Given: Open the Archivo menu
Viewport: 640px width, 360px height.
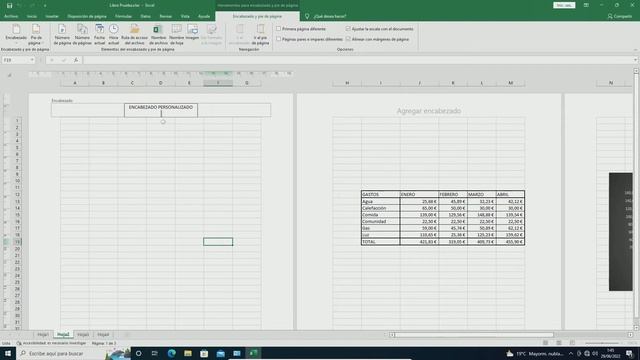Looking at the screenshot, I should click(x=11, y=16).
